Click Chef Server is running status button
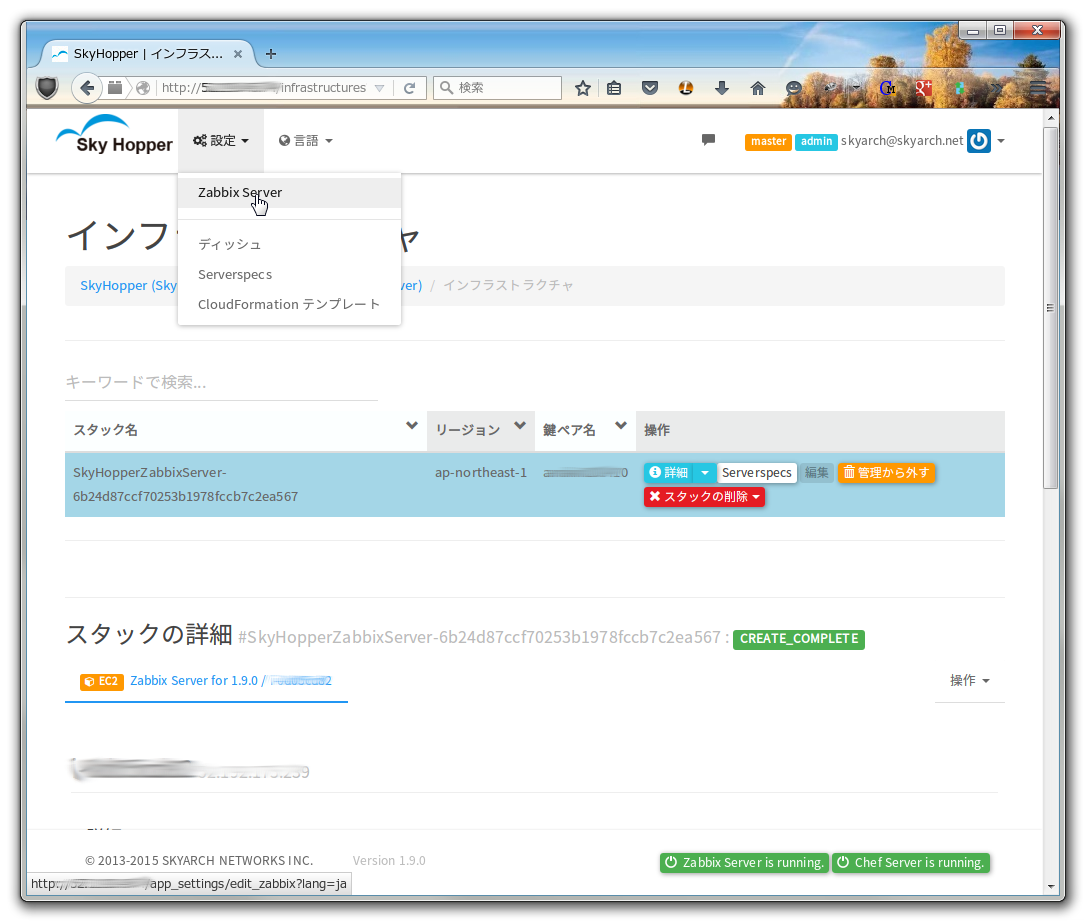Viewport: 1086px width, 922px height. 911,862
